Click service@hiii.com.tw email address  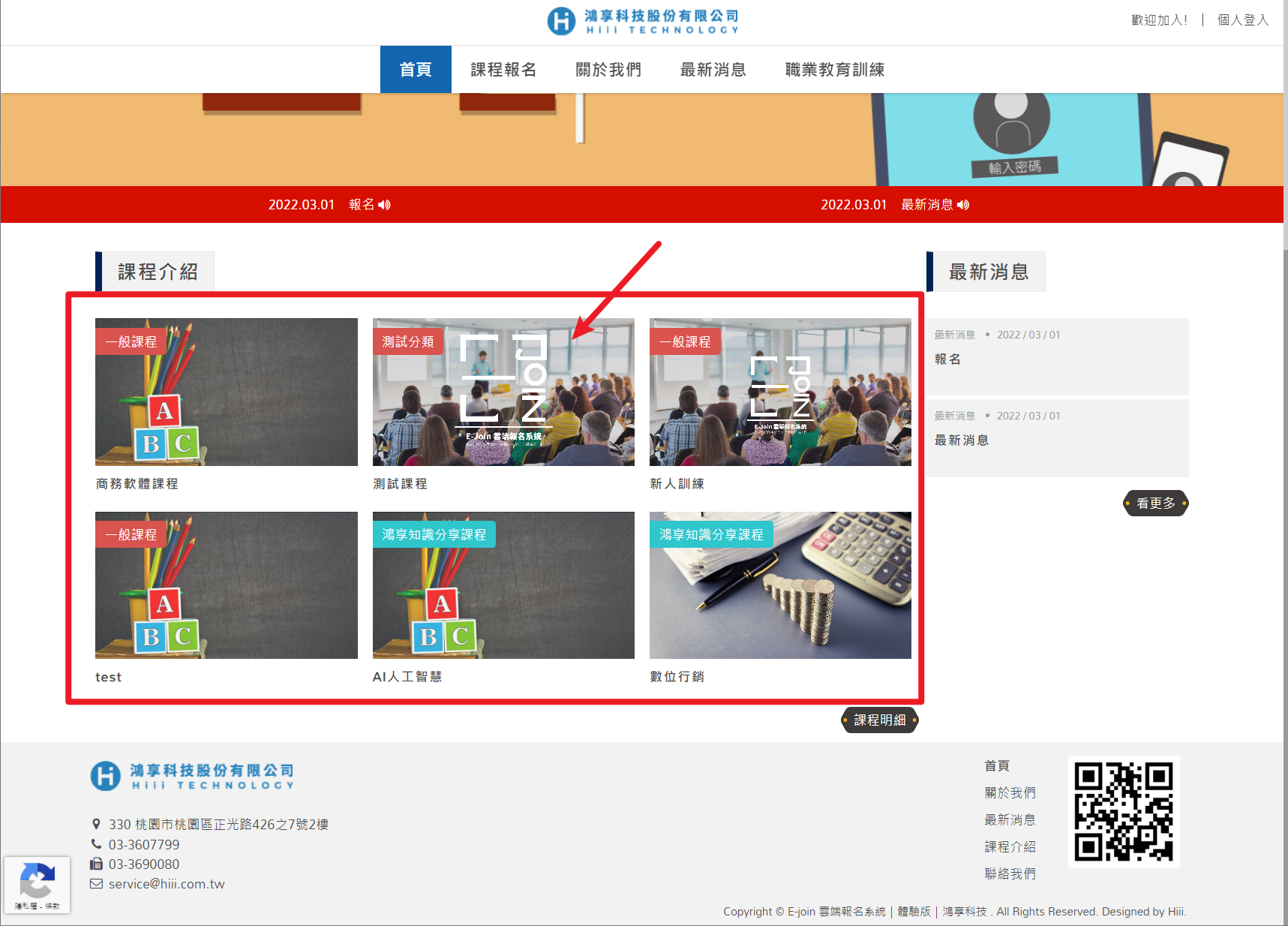(167, 884)
